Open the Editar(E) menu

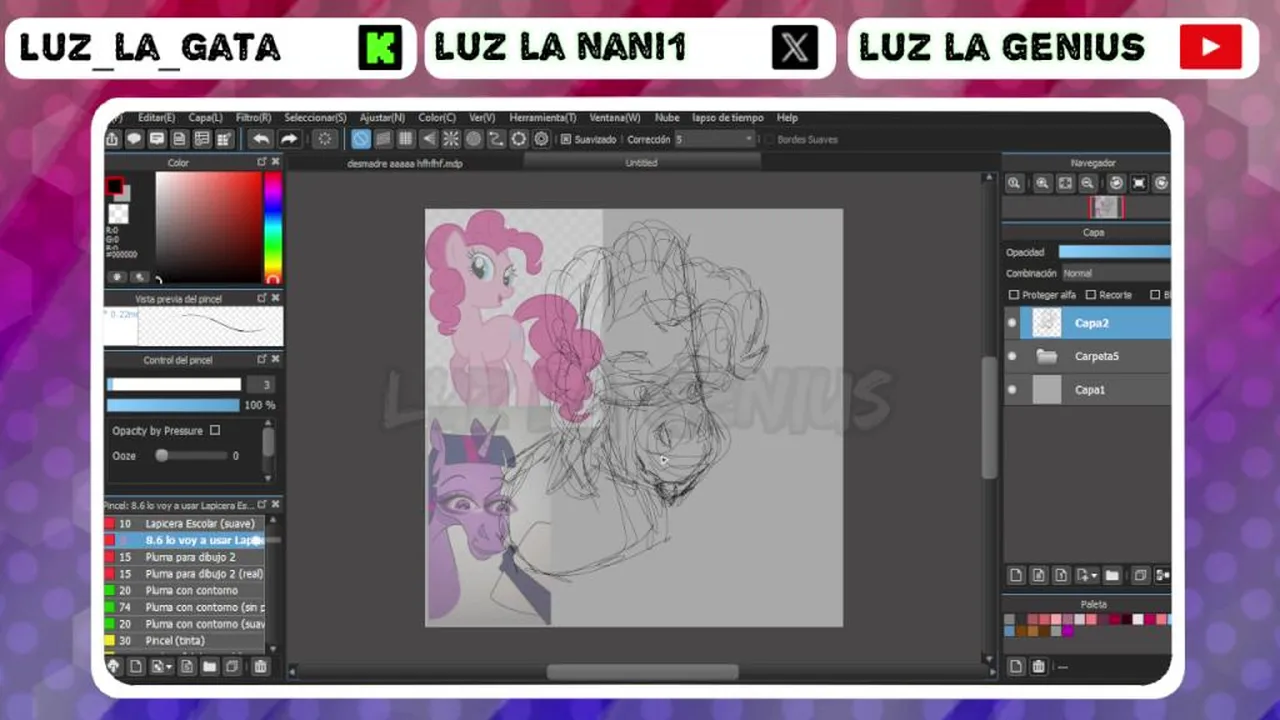pyautogui.click(x=156, y=118)
